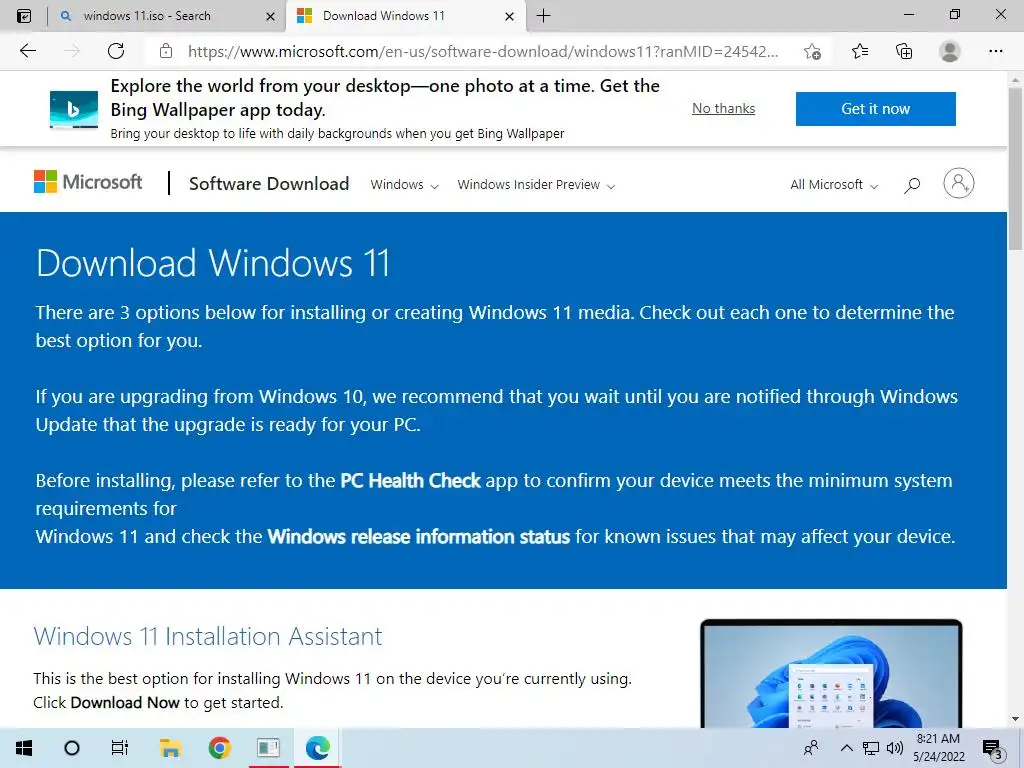Open File Explorer from the taskbar
This screenshot has width=1024, height=768.
170,748
